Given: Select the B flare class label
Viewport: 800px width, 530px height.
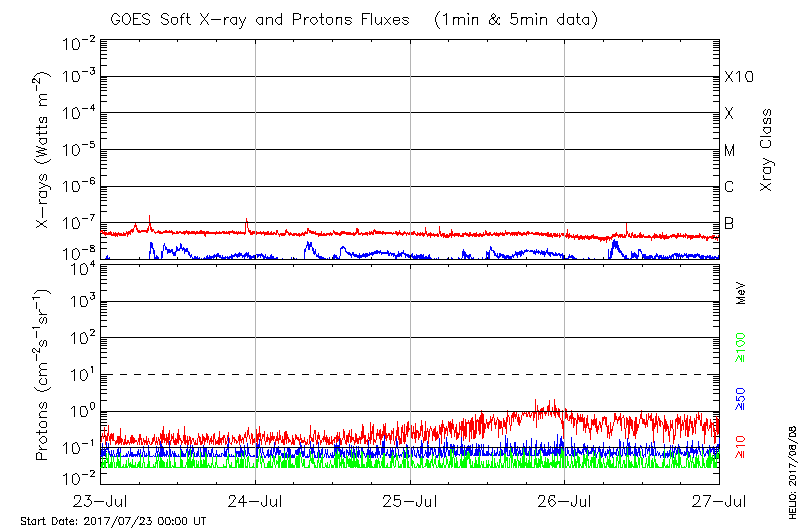Looking at the screenshot, I should pyautogui.click(x=729, y=223).
